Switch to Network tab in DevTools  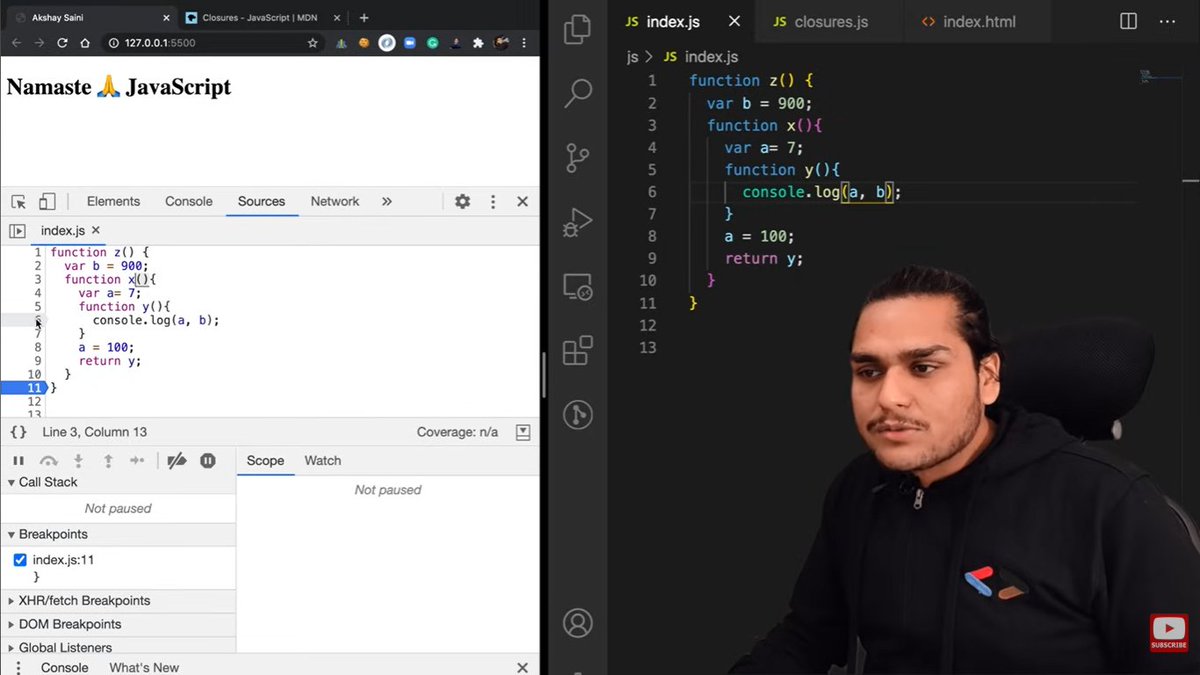(334, 201)
